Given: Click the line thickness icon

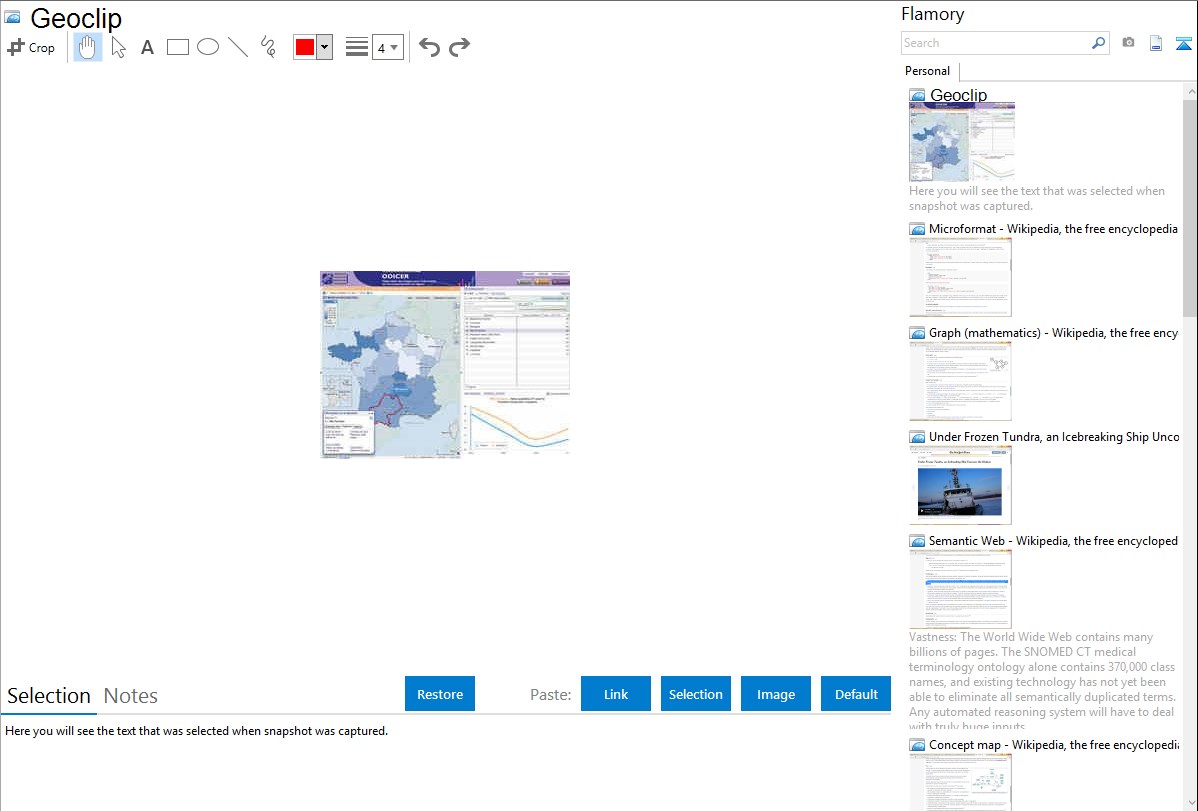Looking at the screenshot, I should click(x=357, y=47).
